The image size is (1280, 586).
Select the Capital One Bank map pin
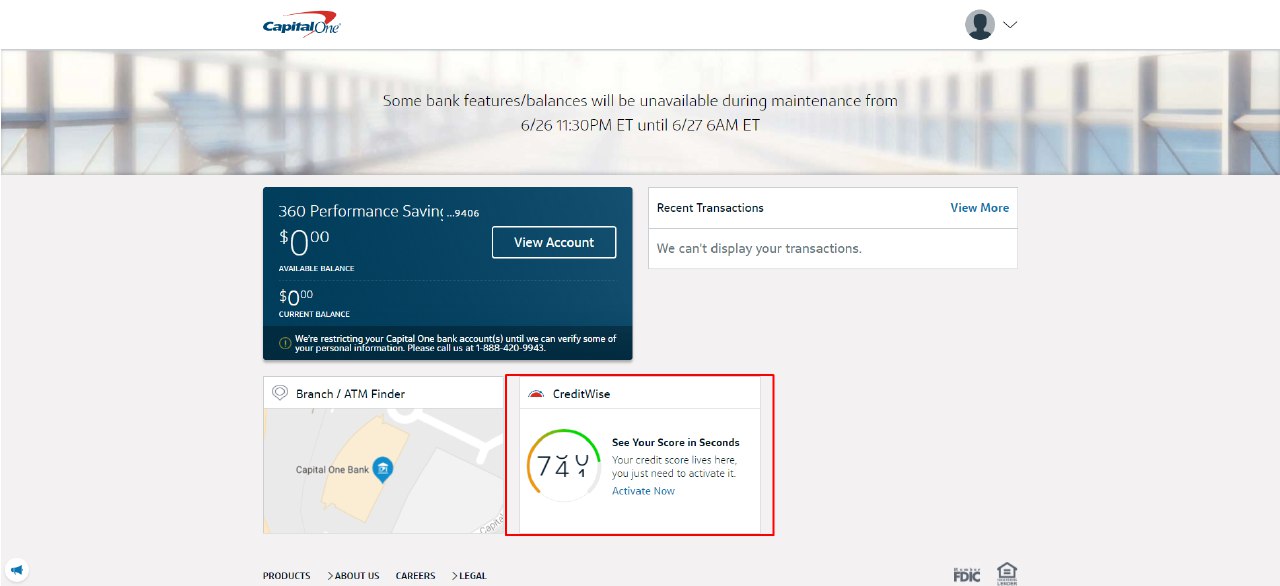click(382, 469)
